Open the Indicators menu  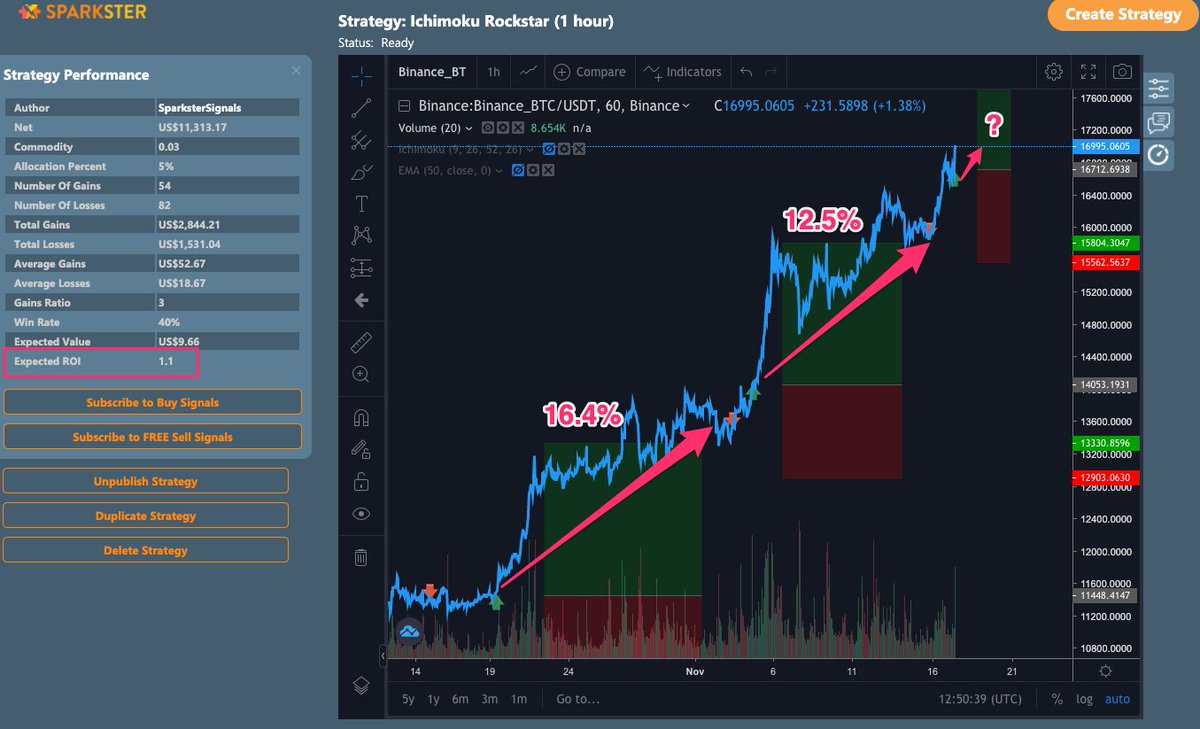[x=683, y=72]
